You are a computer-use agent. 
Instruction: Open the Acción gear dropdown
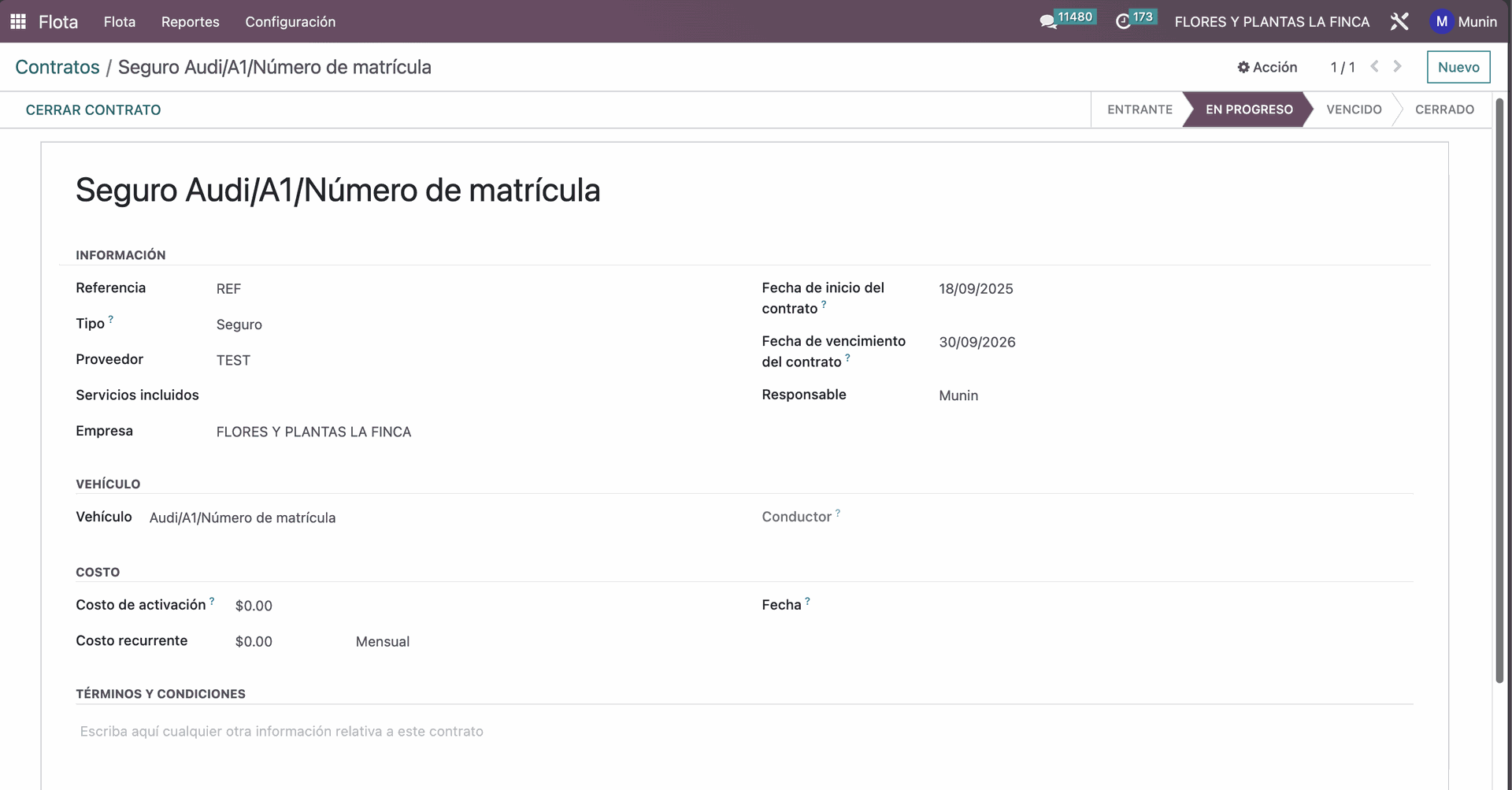[1267, 67]
